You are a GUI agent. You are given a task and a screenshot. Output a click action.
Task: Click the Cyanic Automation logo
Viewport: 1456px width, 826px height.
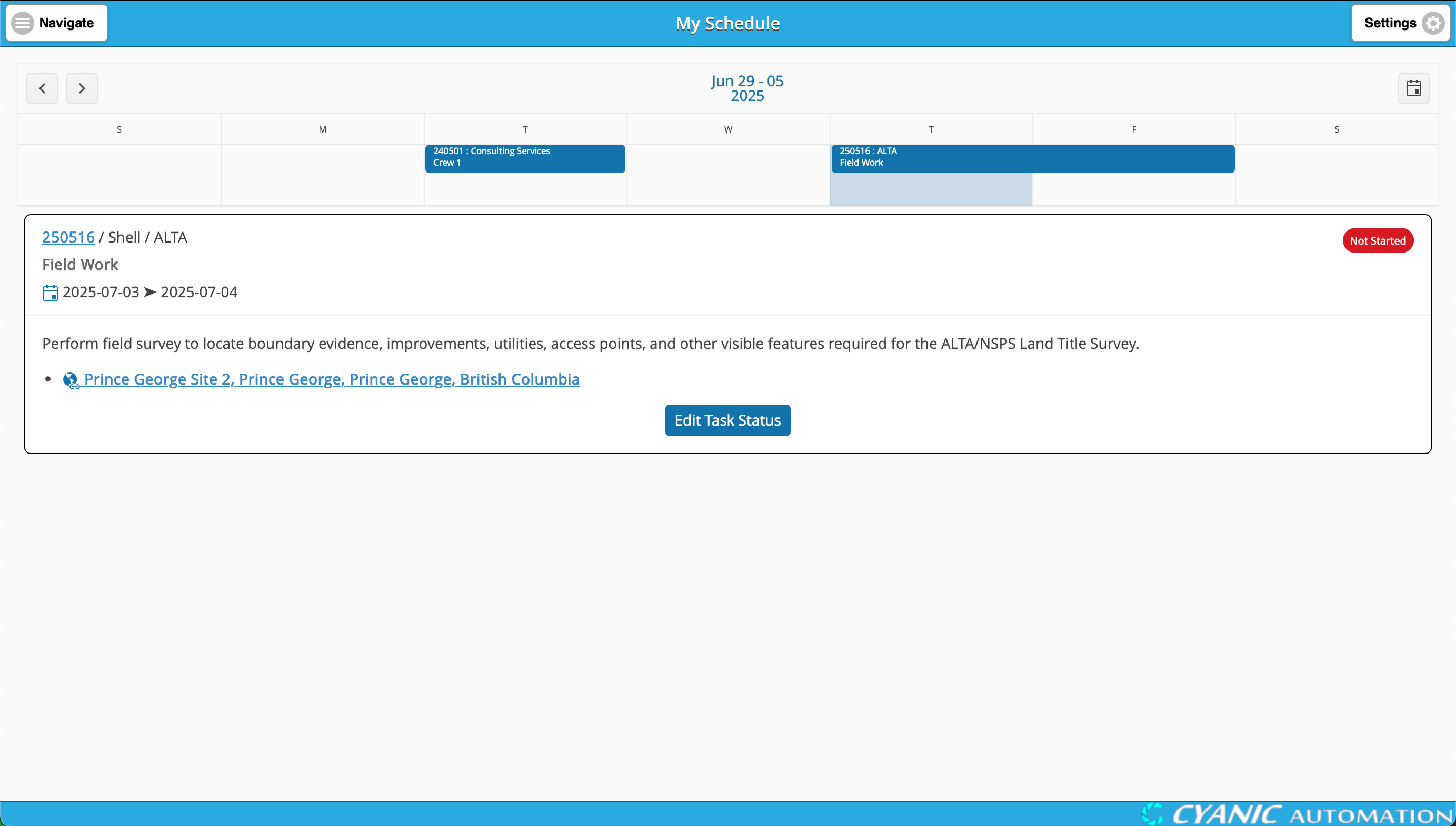(1298, 814)
